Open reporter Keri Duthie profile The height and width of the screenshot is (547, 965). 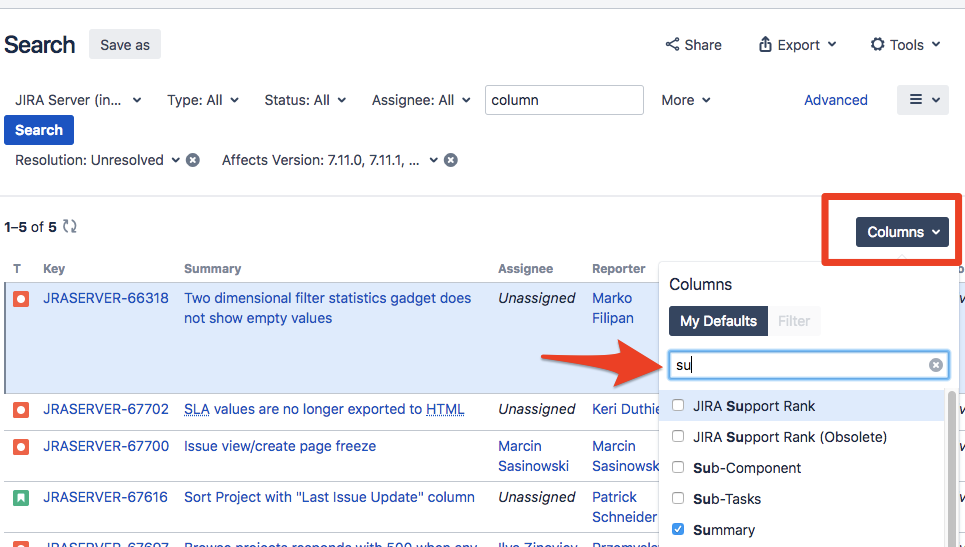tap(625, 409)
